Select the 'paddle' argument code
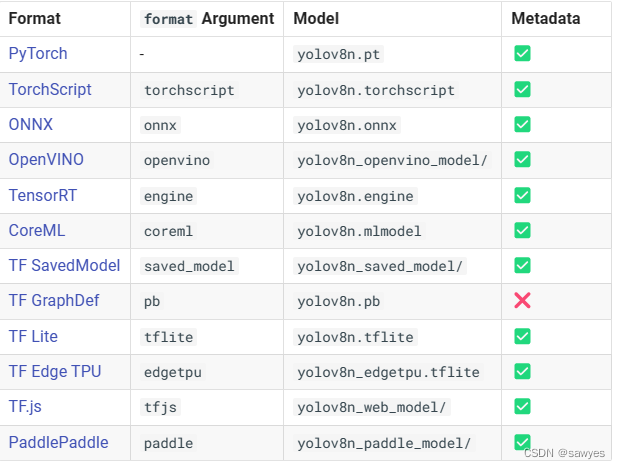Image resolution: width=620 pixels, height=469 pixels. [x=168, y=443]
